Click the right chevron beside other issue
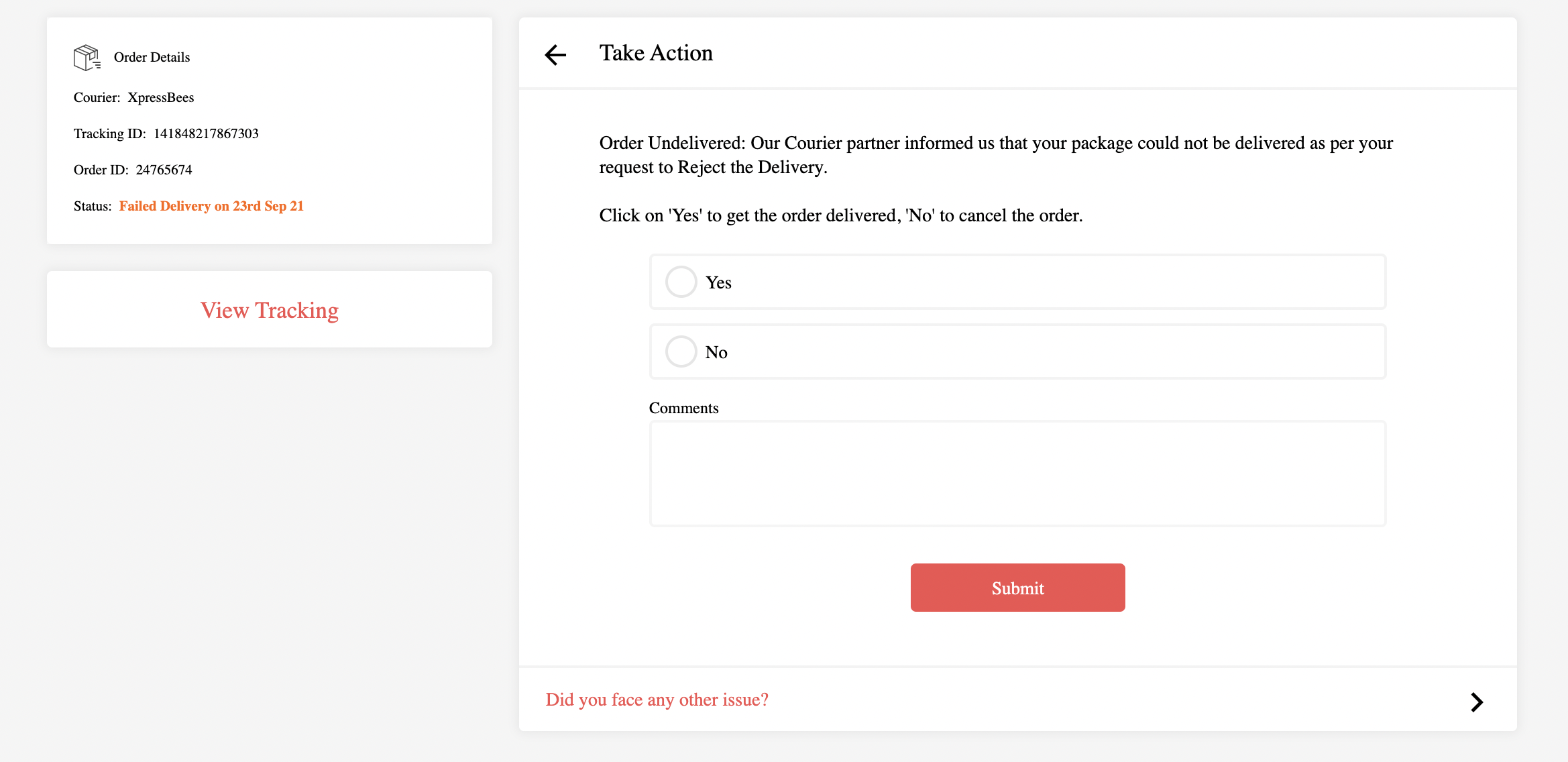Screen dimensions: 1568x762 [1476, 702]
